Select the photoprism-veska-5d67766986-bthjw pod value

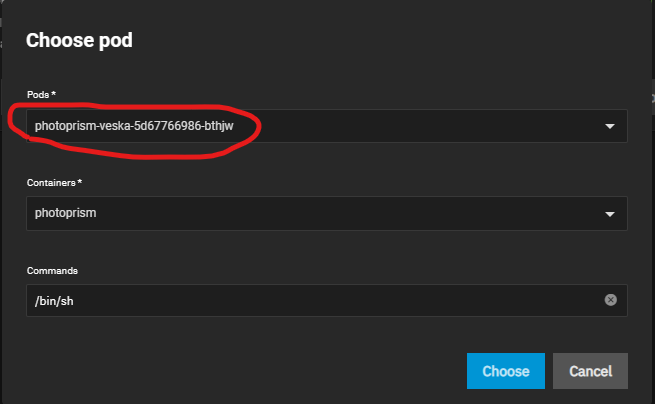coord(134,126)
